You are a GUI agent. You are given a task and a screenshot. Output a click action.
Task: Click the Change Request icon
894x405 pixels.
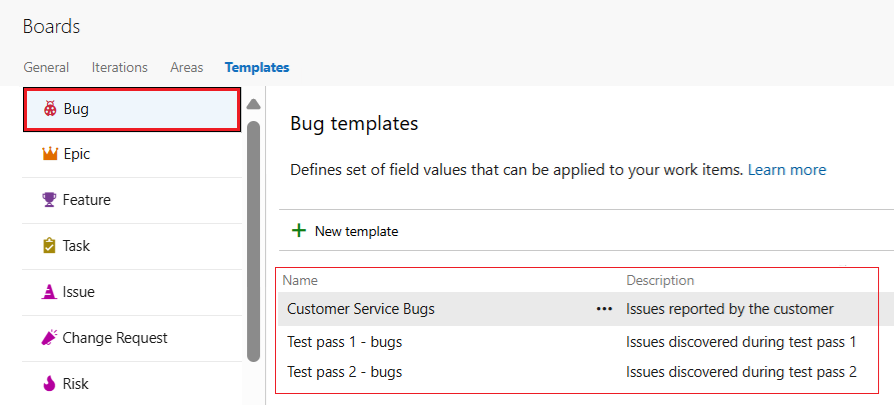49,338
